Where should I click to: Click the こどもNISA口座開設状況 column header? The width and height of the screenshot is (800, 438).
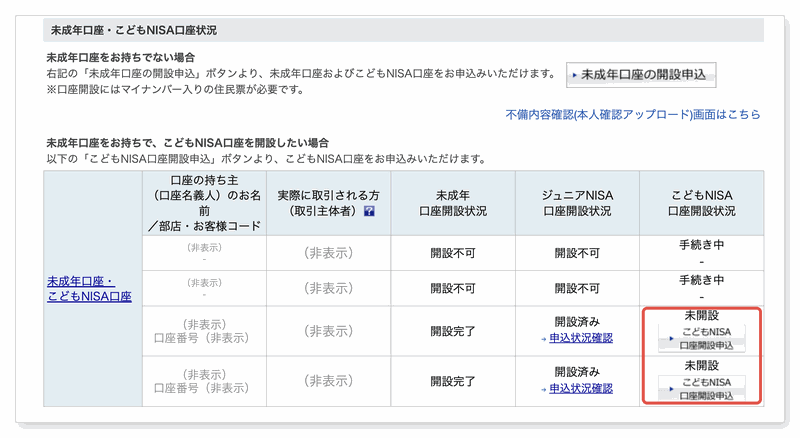pos(702,203)
